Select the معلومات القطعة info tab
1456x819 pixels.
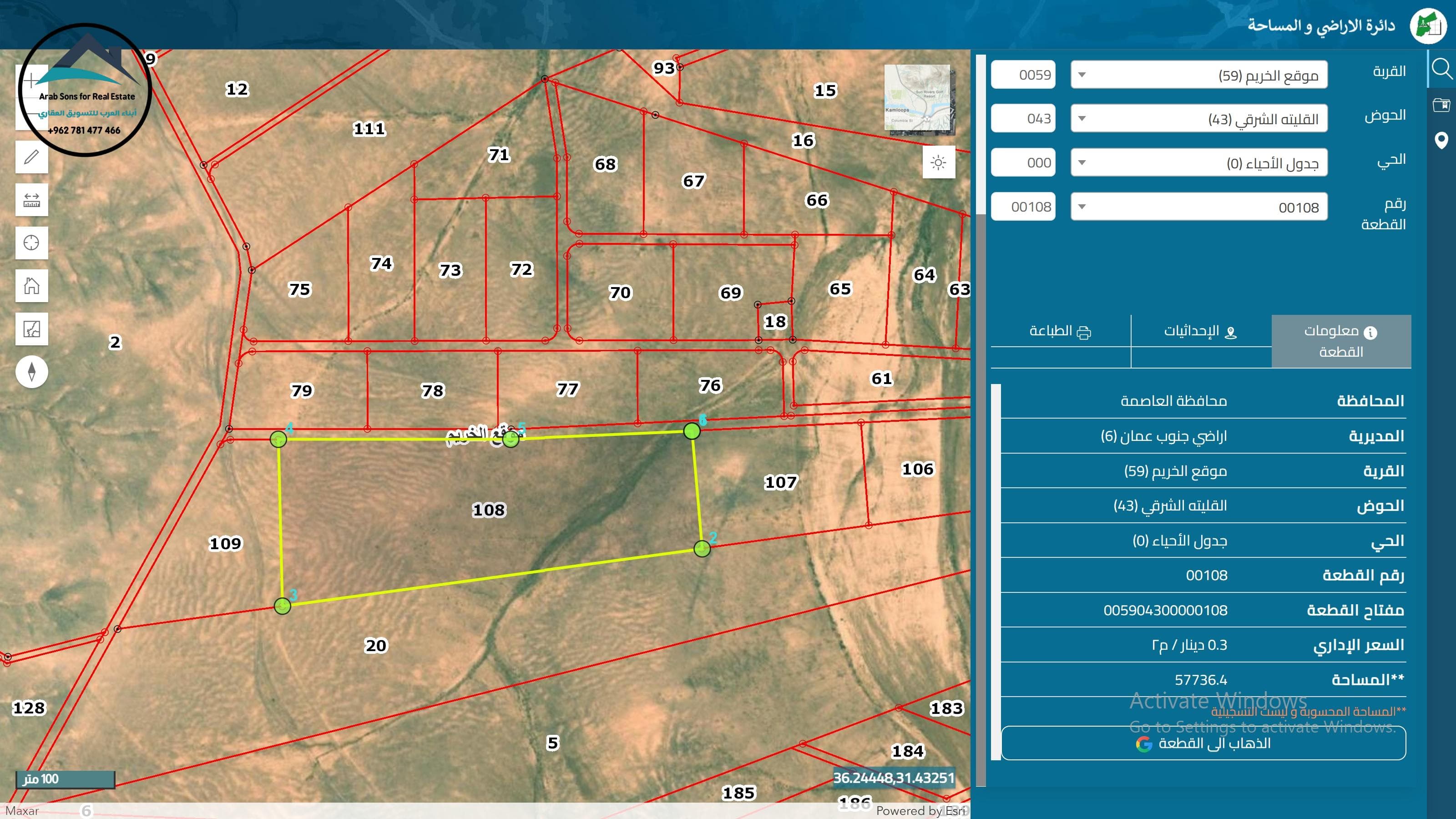(1341, 341)
